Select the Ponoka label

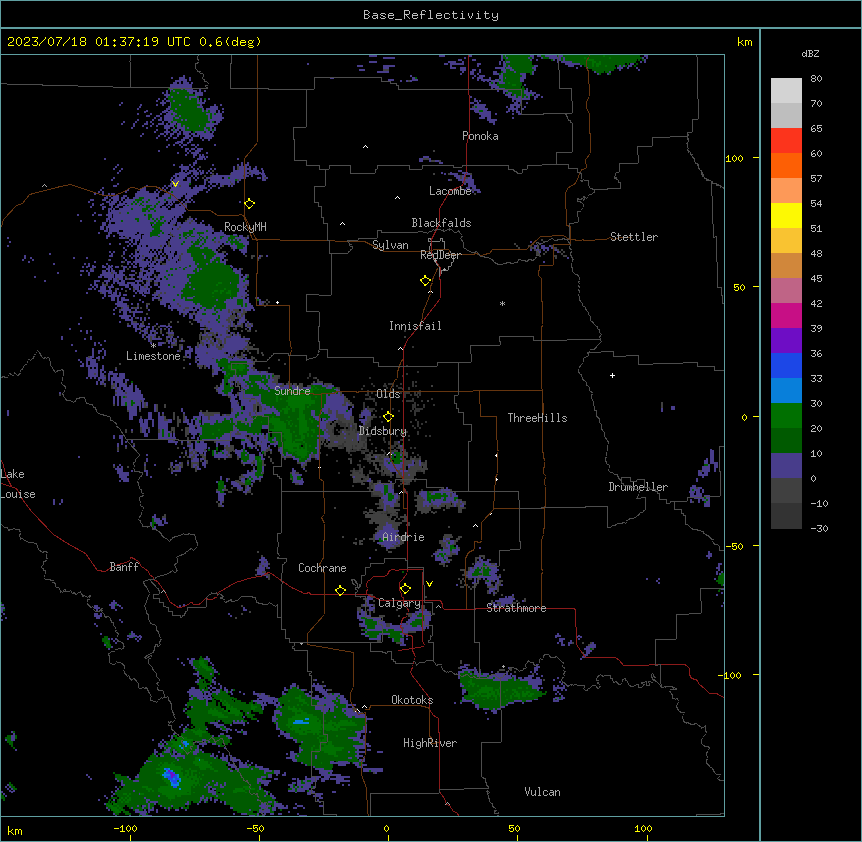point(480,136)
